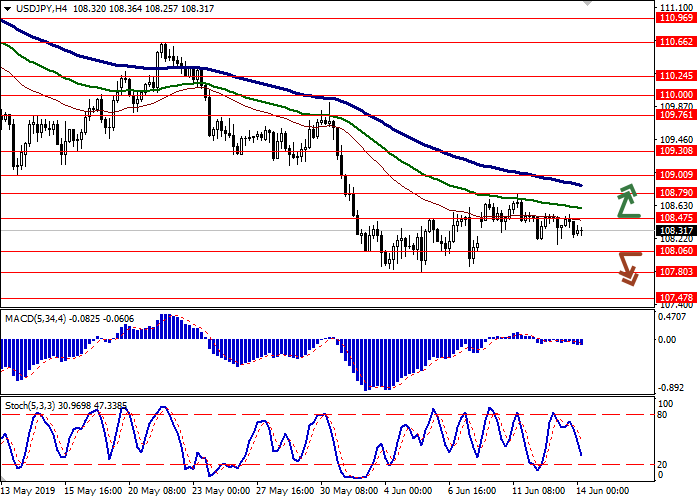Click the 109.761 price level label

click(x=675, y=115)
